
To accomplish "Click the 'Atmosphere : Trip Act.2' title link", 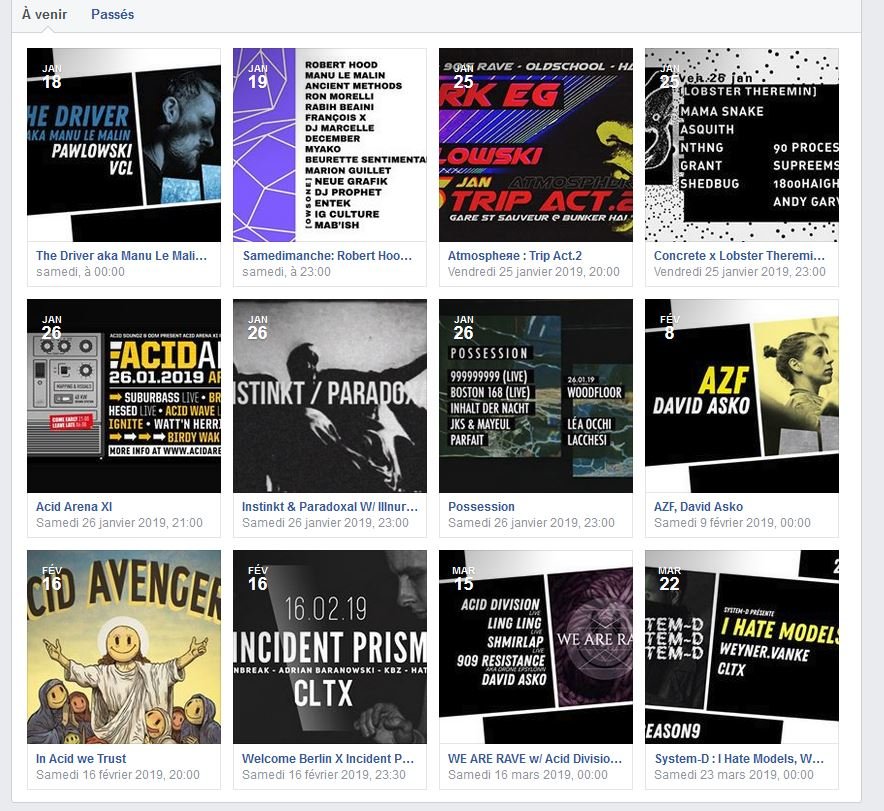I will tap(515, 255).
